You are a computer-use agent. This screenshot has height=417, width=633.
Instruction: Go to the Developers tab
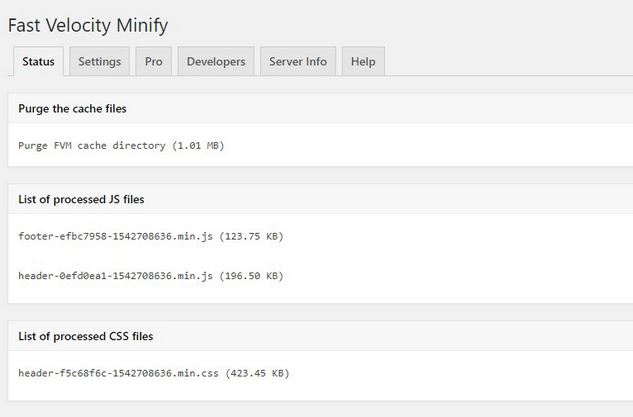[216, 61]
